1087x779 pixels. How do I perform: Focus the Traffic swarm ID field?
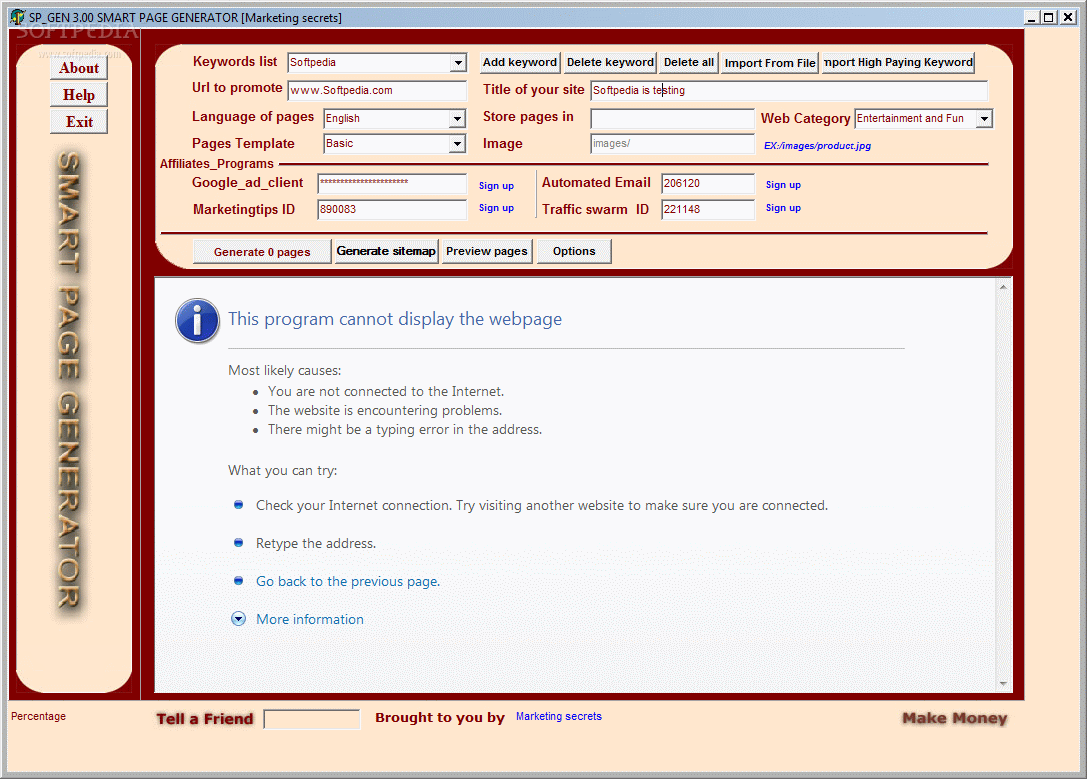[x=708, y=209]
